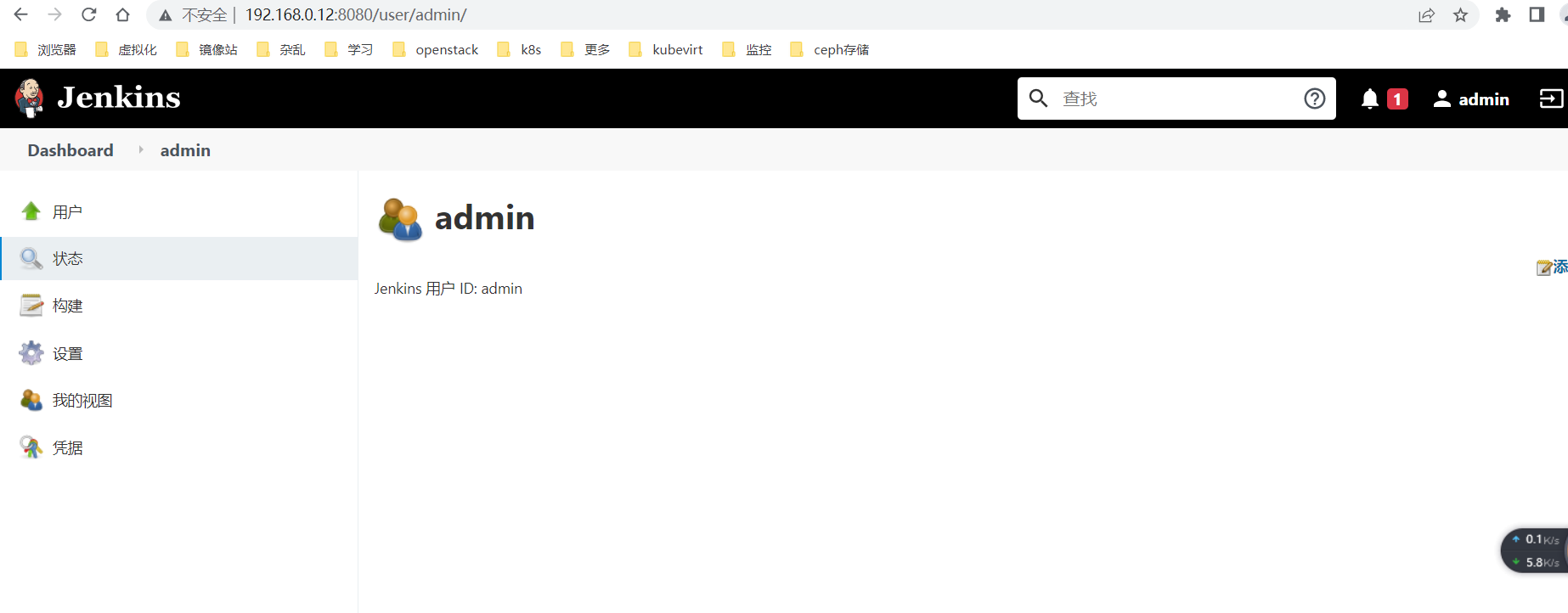Open the notifications bell icon
The height and width of the screenshot is (613, 1568).
click(x=1369, y=99)
